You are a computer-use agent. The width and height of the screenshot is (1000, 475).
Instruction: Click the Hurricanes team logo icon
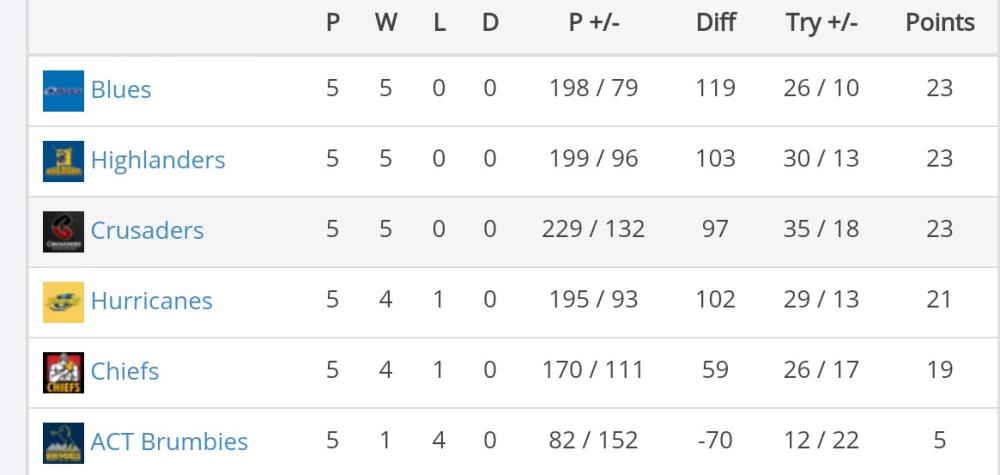click(x=63, y=302)
